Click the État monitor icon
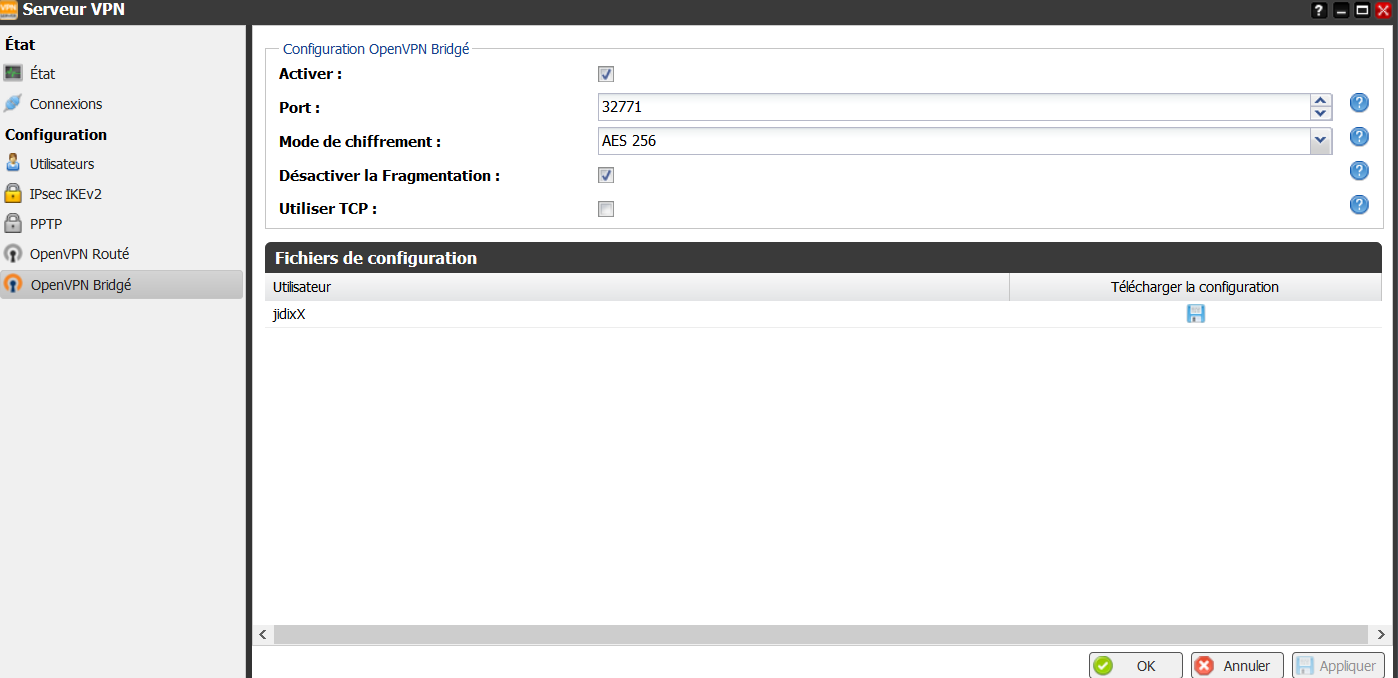 [13, 73]
